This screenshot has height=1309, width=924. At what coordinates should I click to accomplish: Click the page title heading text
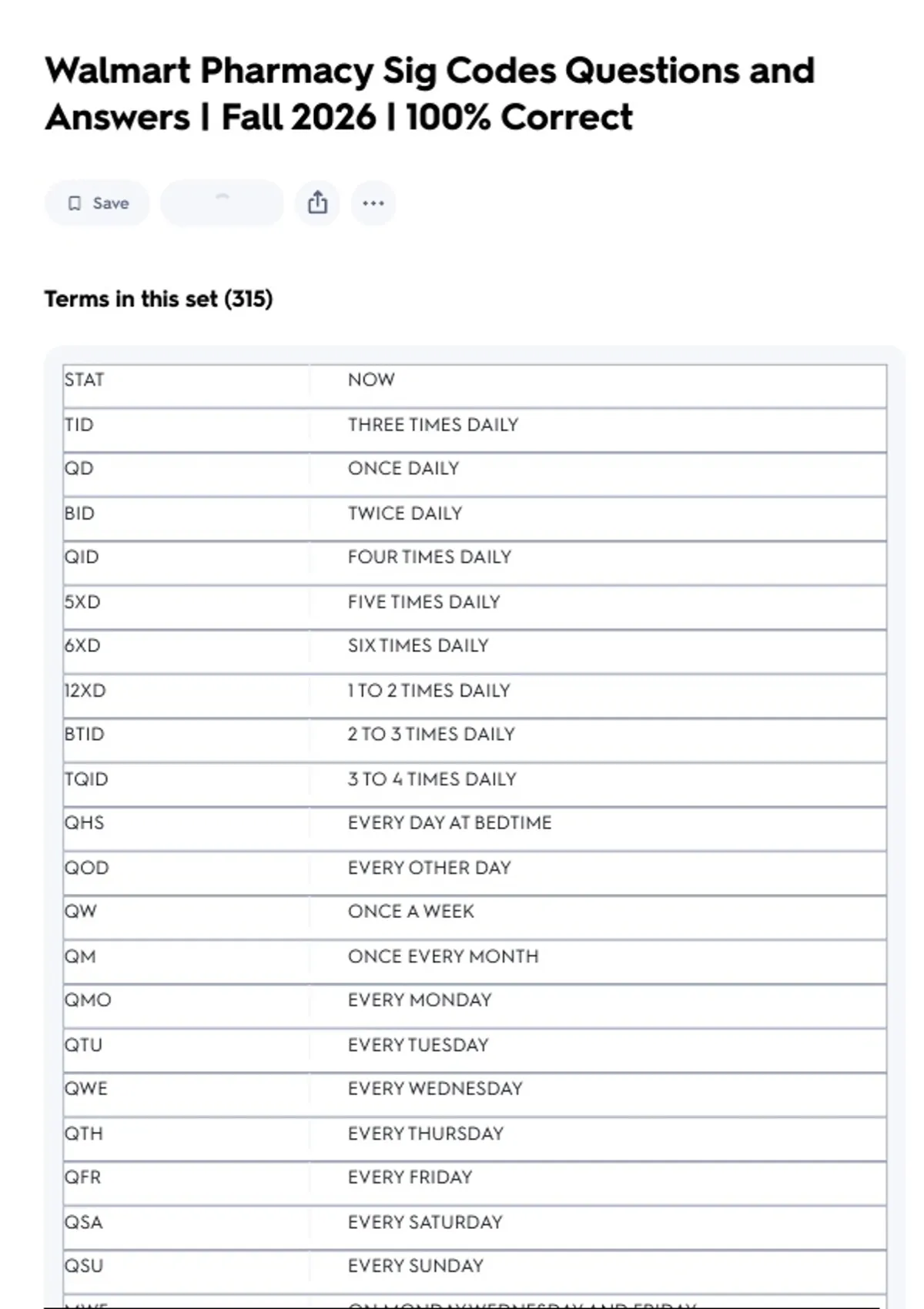[x=430, y=94]
